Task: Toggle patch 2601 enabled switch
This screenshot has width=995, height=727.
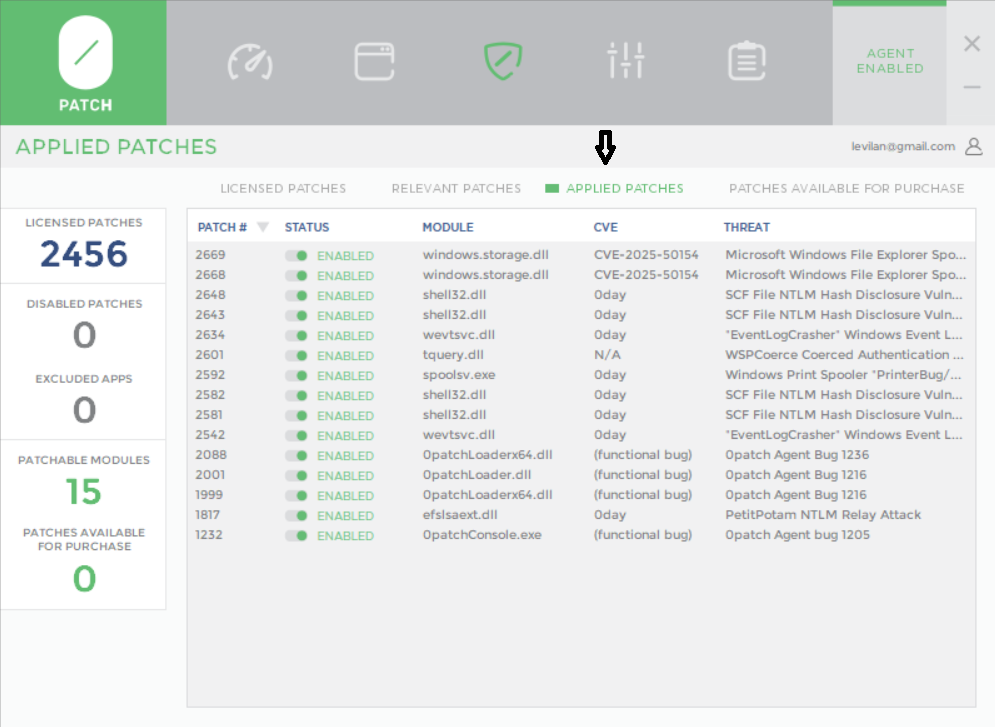Action: (296, 356)
